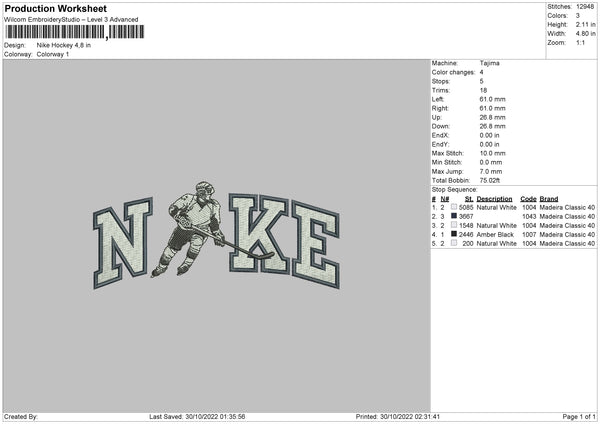Screen dimensions: 600x424
Task: Click the Trims value 18
Action: pos(483,90)
